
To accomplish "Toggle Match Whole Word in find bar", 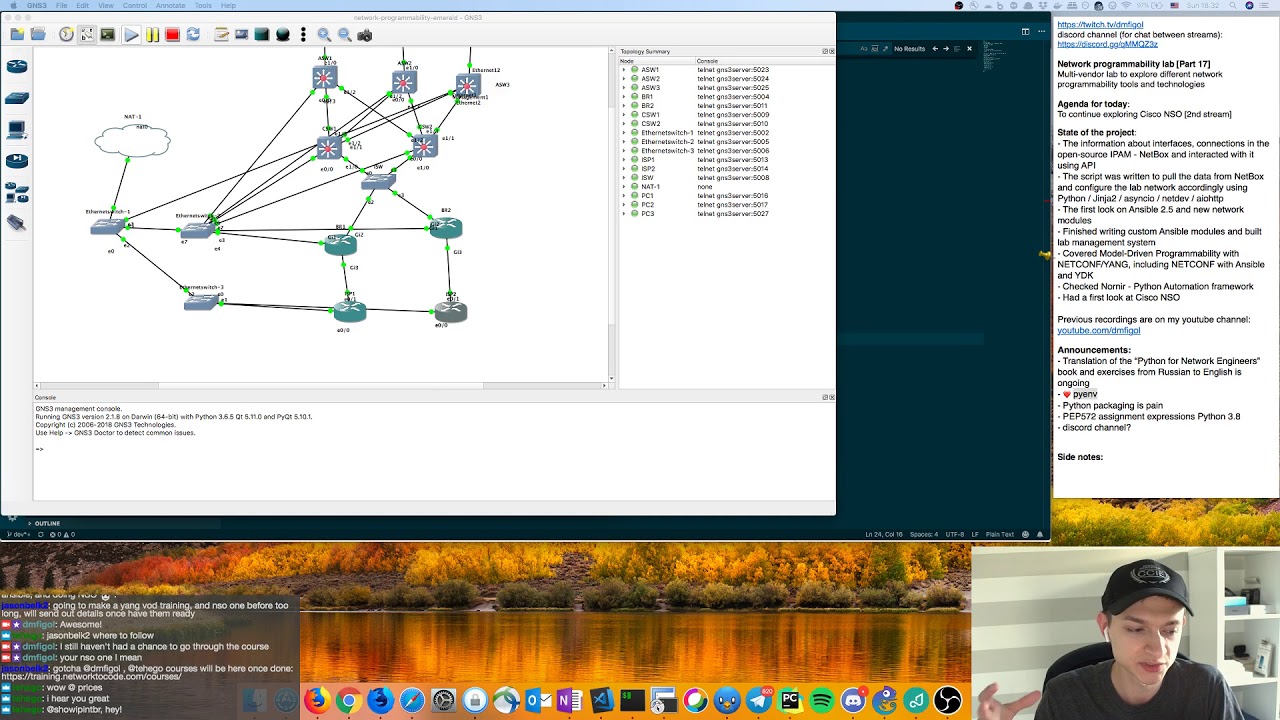I will coord(875,48).
